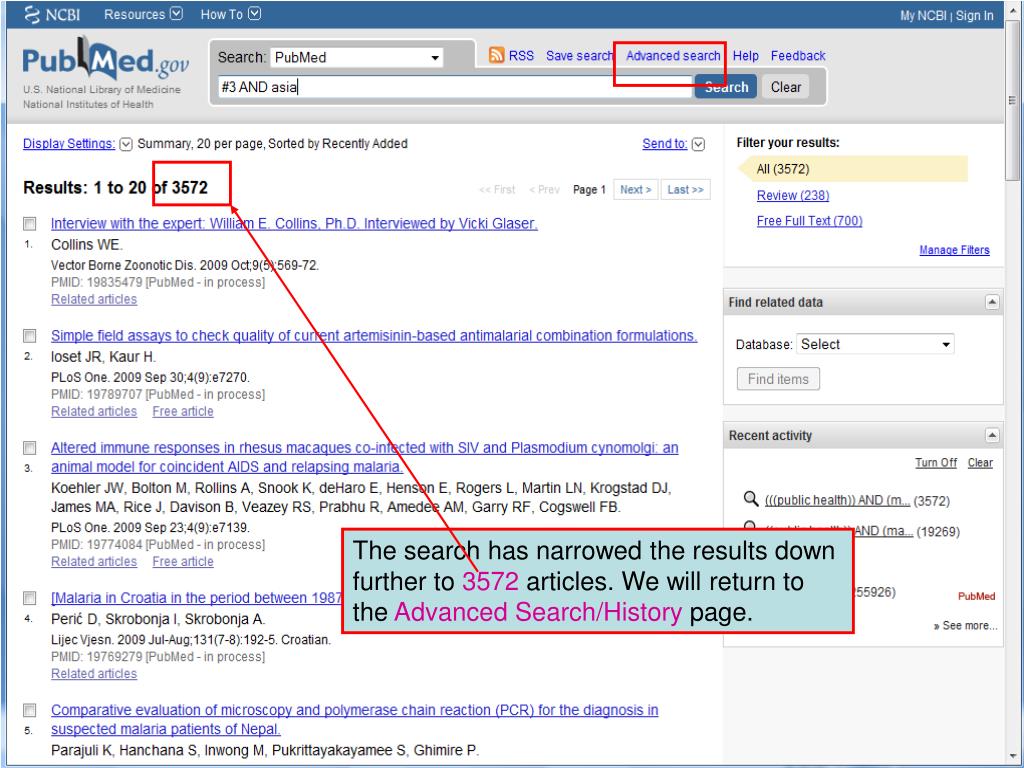Click the My NCBI link

click(x=923, y=16)
